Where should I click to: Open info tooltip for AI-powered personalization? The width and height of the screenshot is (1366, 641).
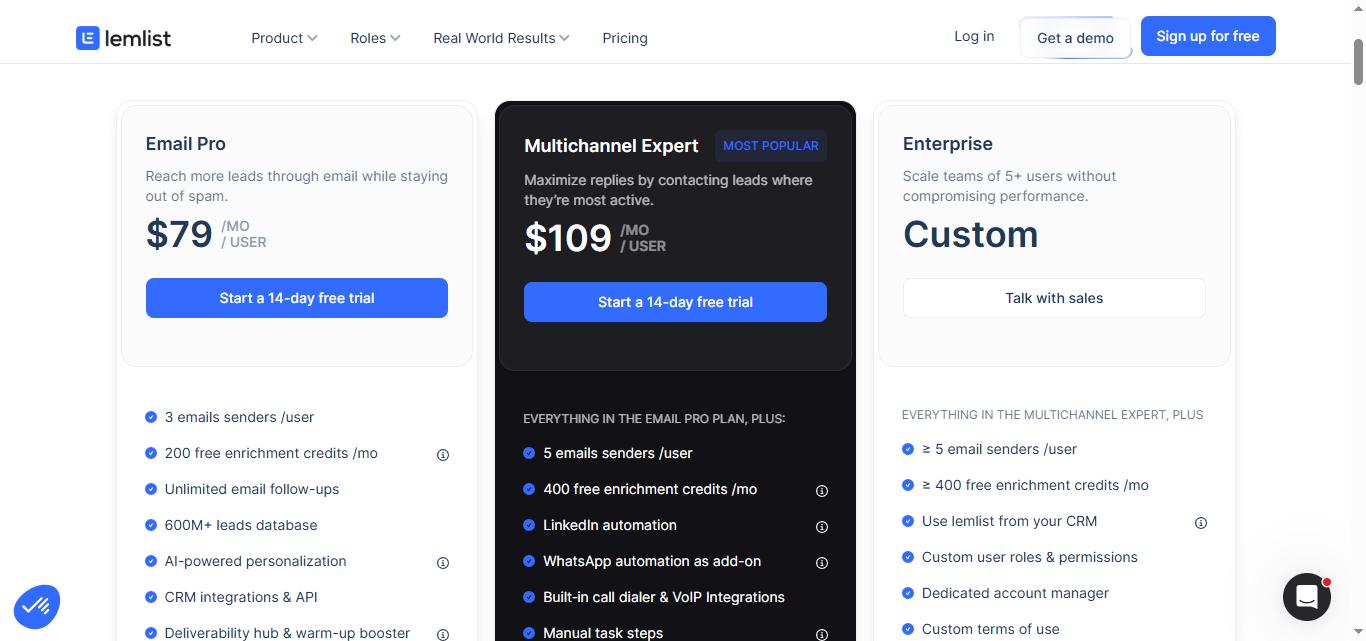[443, 562]
